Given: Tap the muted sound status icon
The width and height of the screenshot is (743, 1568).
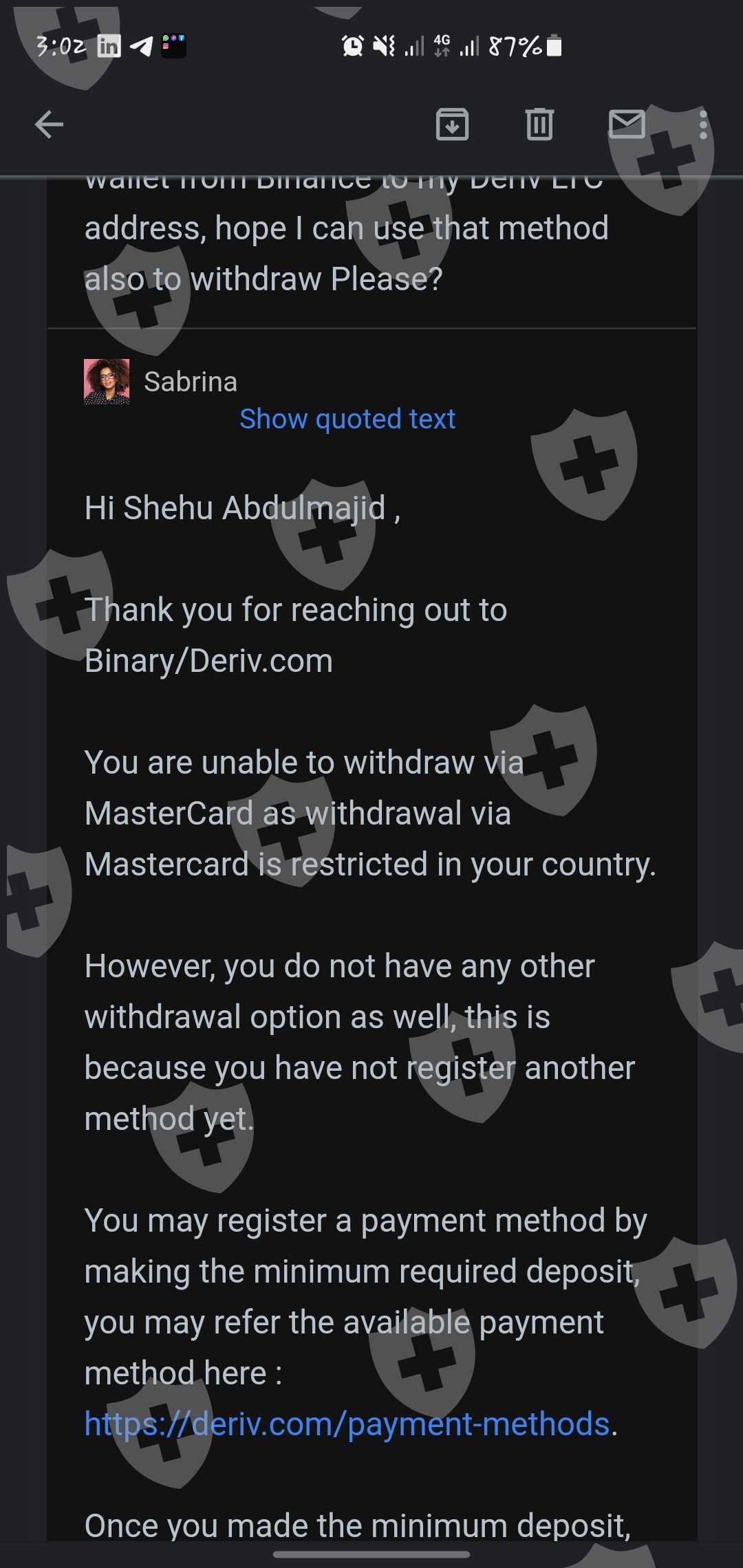Looking at the screenshot, I should [x=384, y=46].
